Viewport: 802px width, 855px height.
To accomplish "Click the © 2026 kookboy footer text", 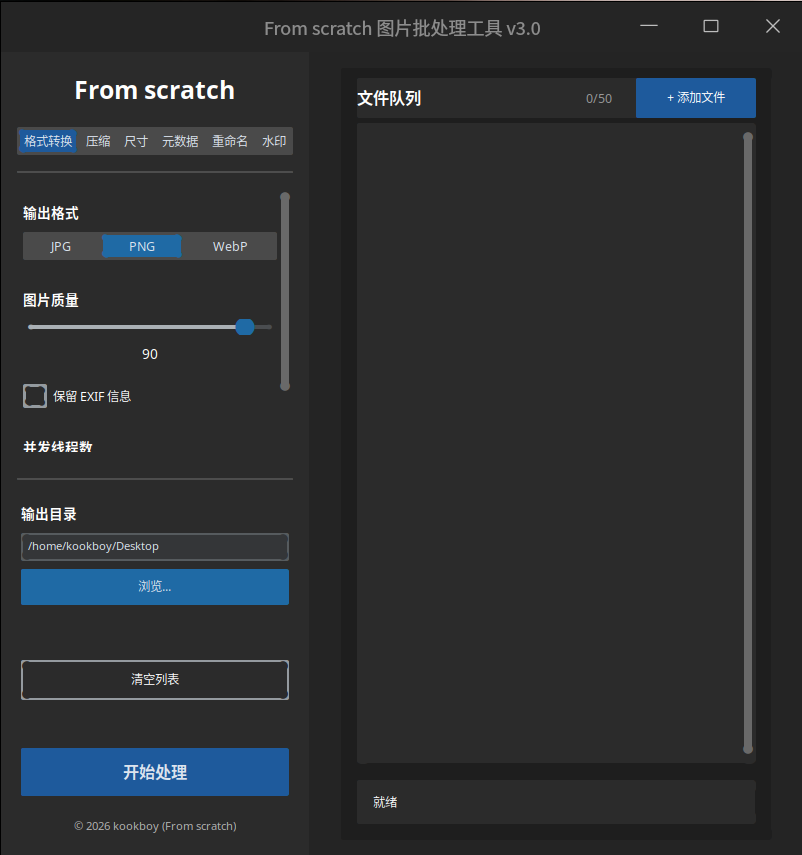I will pyautogui.click(x=155, y=826).
